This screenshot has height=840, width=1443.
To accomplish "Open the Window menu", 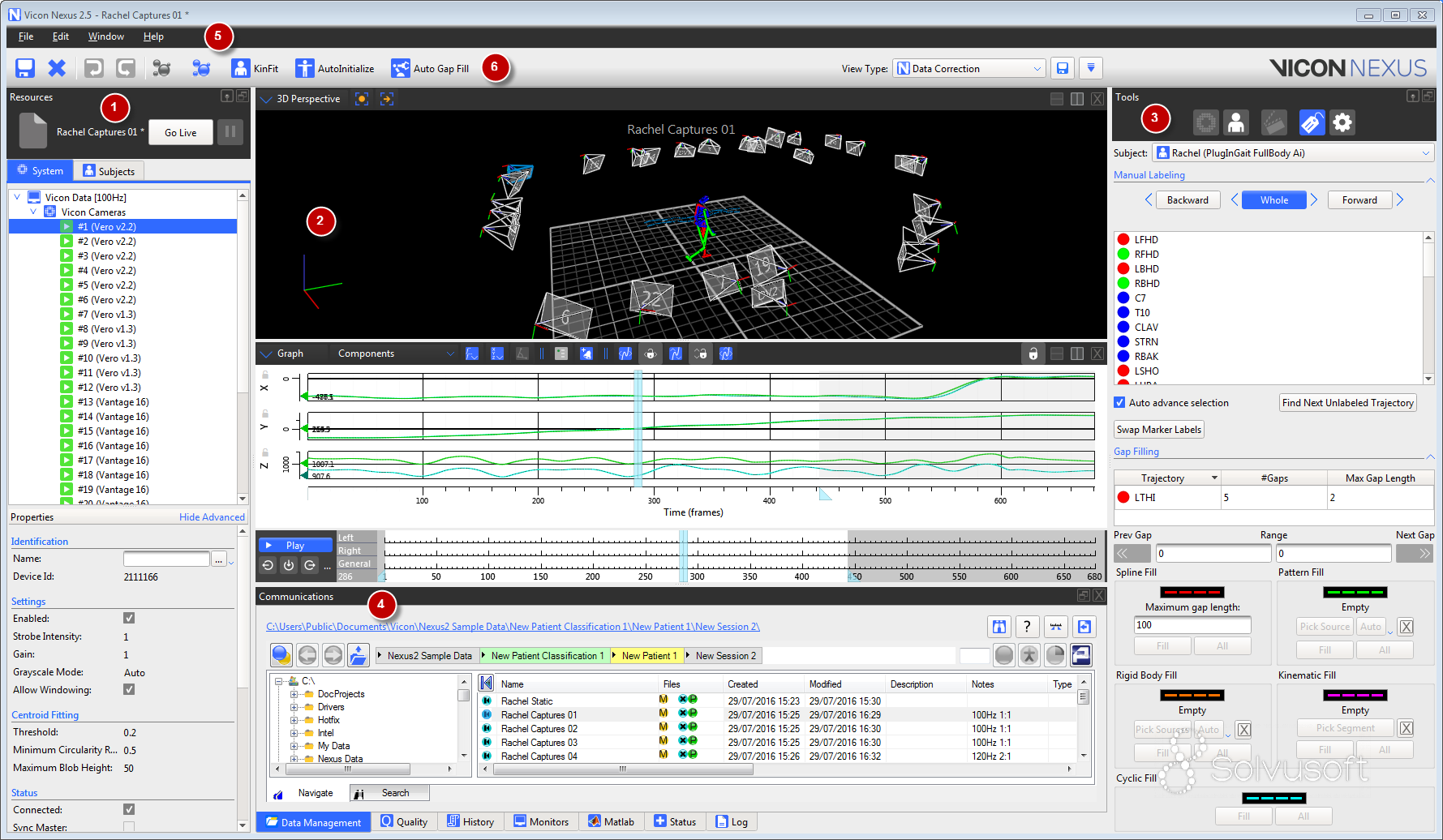I will tap(106, 36).
